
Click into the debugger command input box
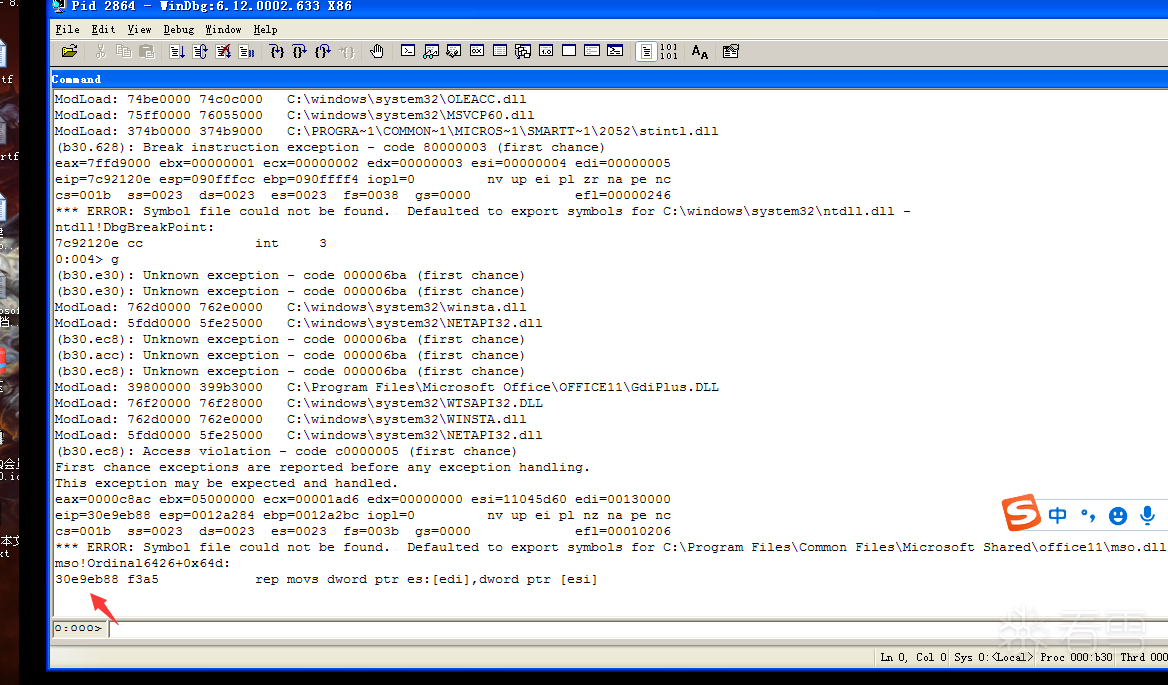click(x=639, y=628)
